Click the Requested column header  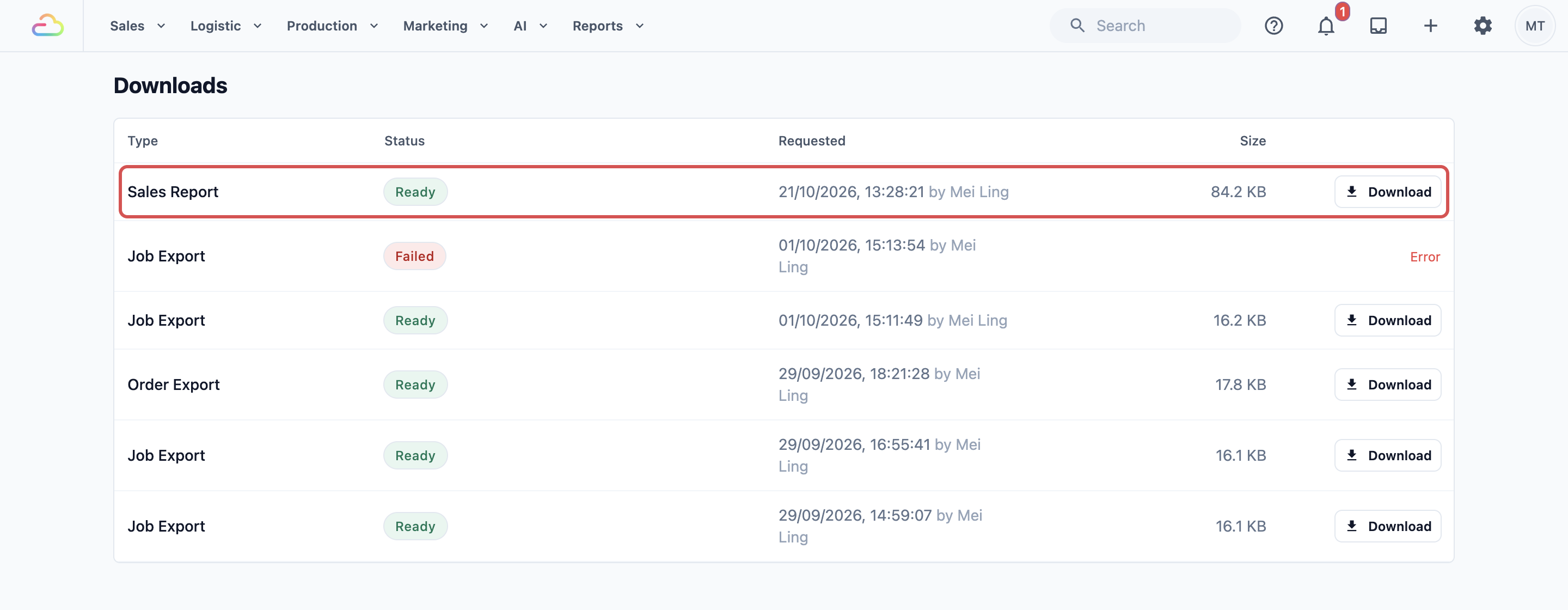811,141
